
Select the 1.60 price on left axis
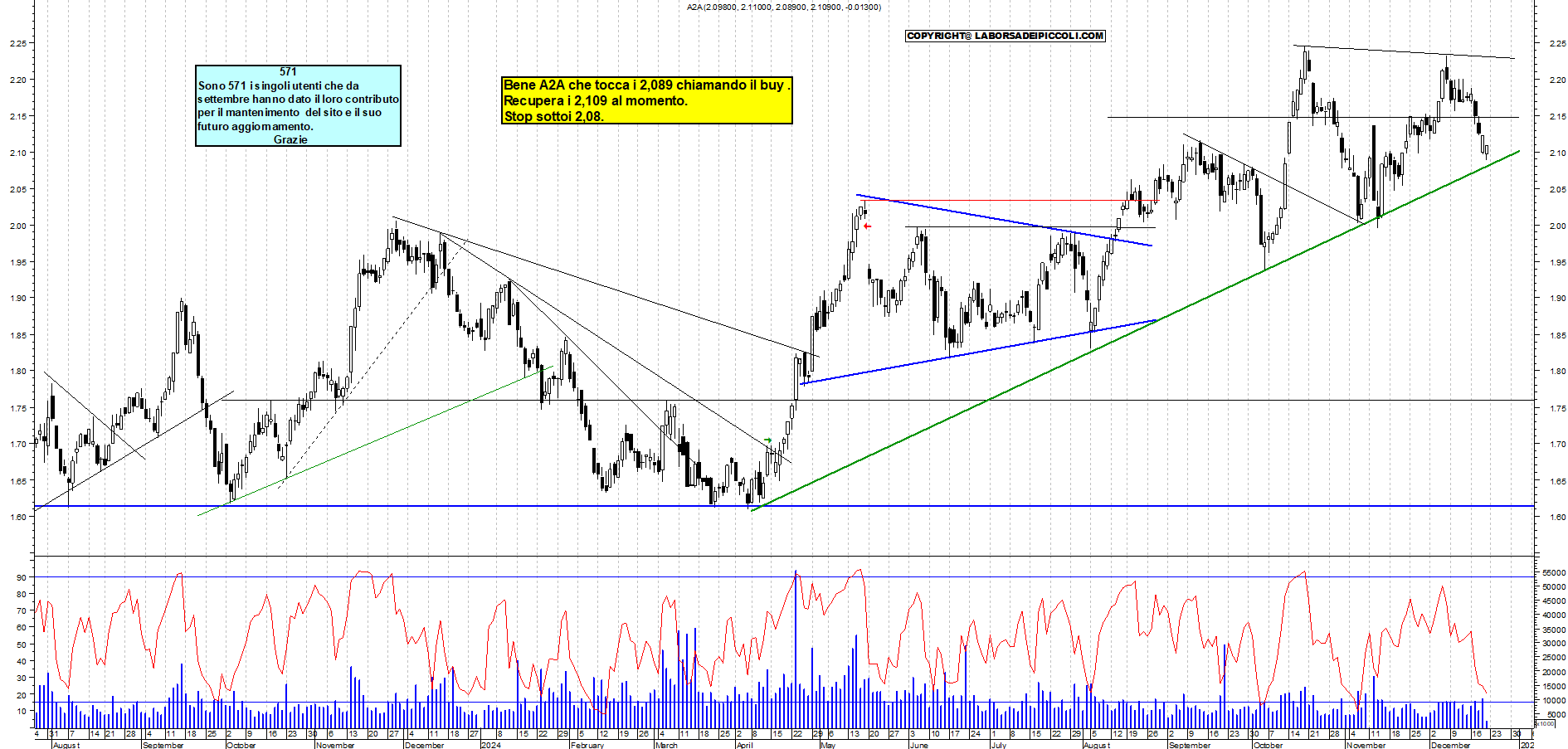click(17, 517)
